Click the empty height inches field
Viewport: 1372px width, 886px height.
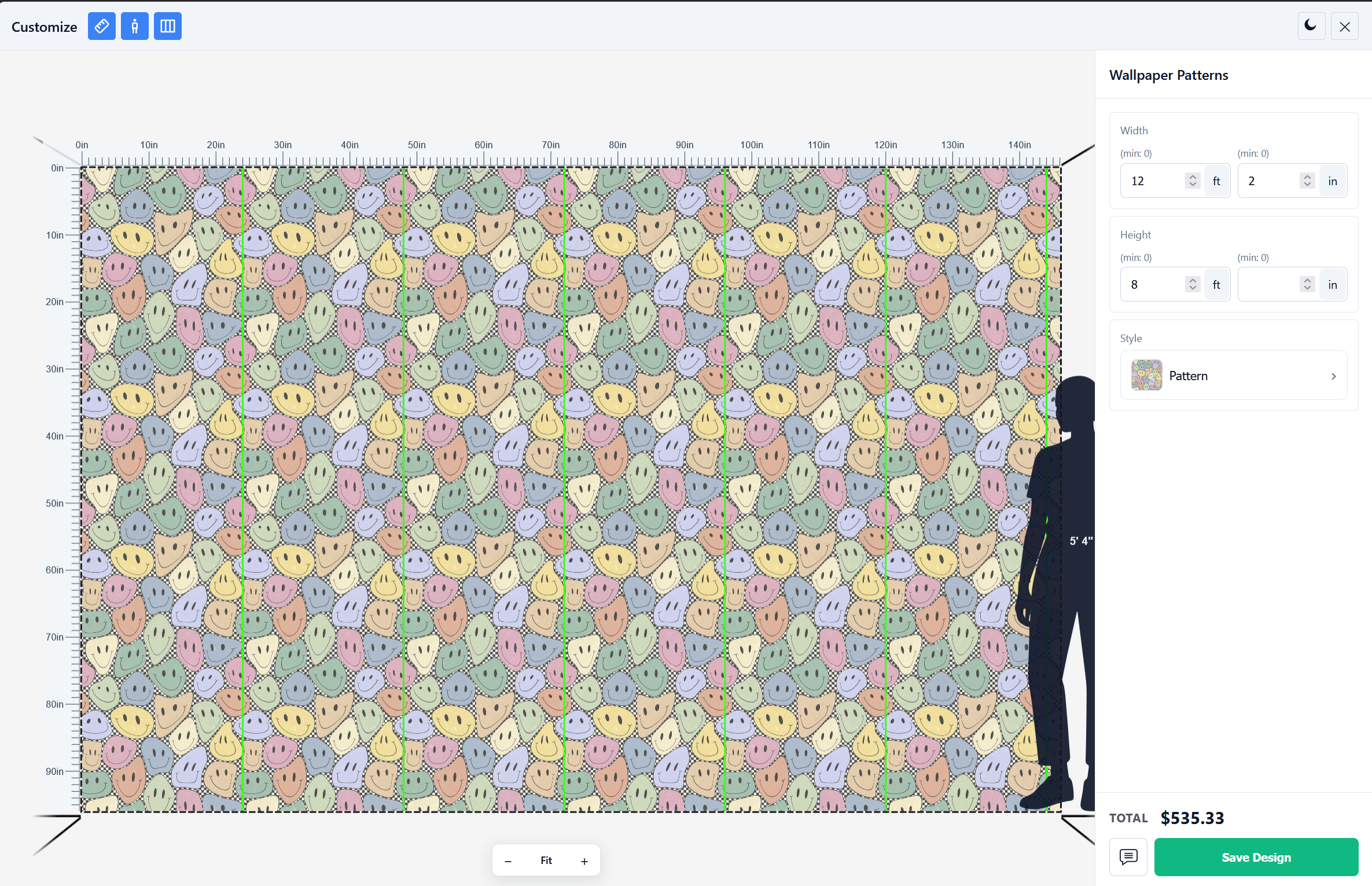pyautogui.click(x=1269, y=285)
